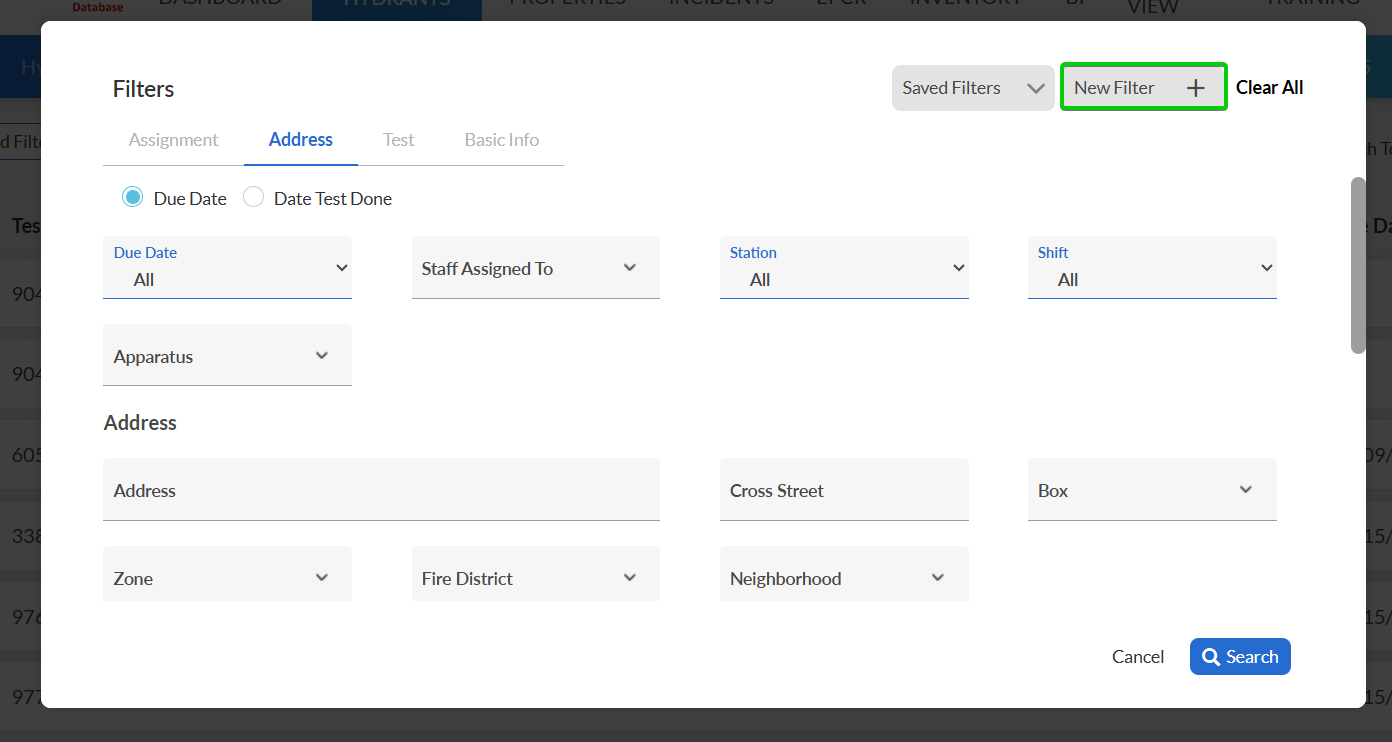Image resolution: width=1392 pixels, height=742 pixels.
Task: Select the Date Test Done radio button
Action: tap(254, 198)
